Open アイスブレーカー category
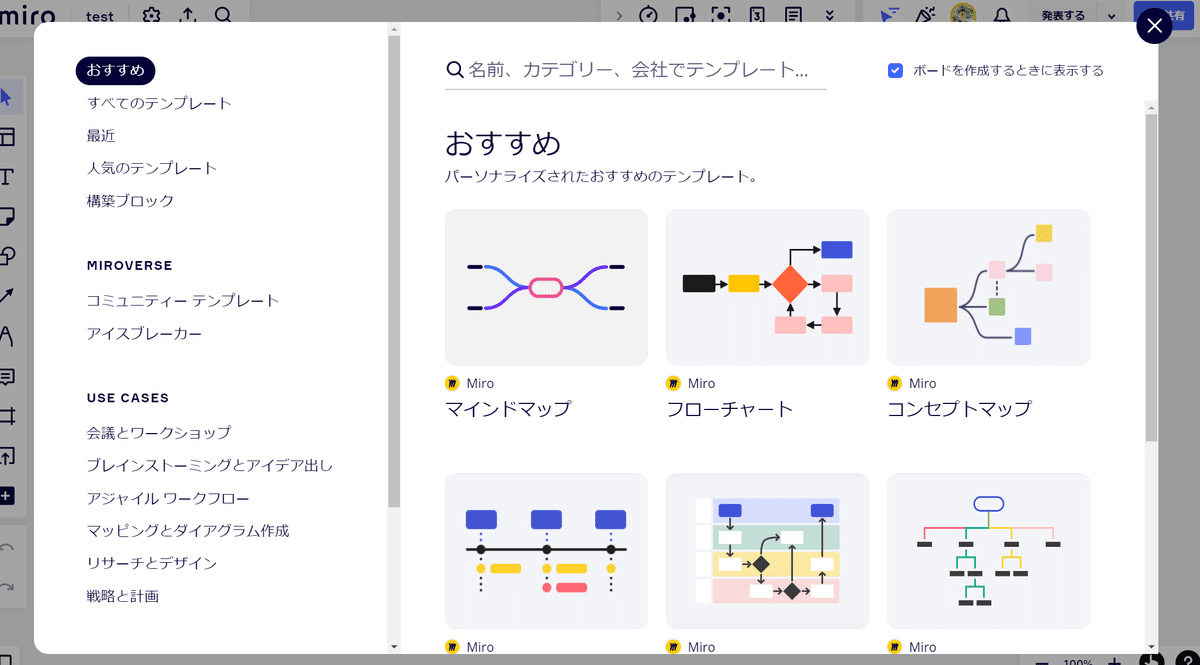The height and width of the screenshot is (665, 1200). tap(144, 333)
